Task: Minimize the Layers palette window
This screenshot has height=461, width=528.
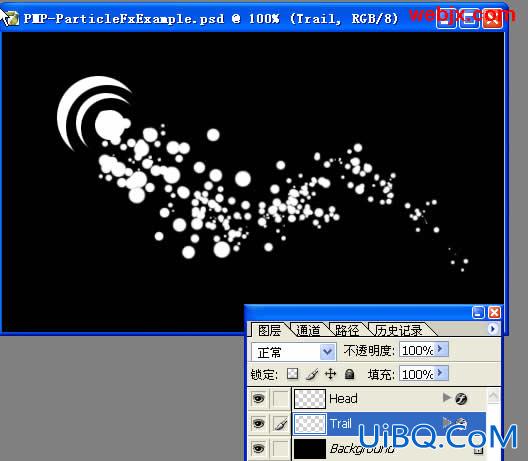Action: (478, 312)
